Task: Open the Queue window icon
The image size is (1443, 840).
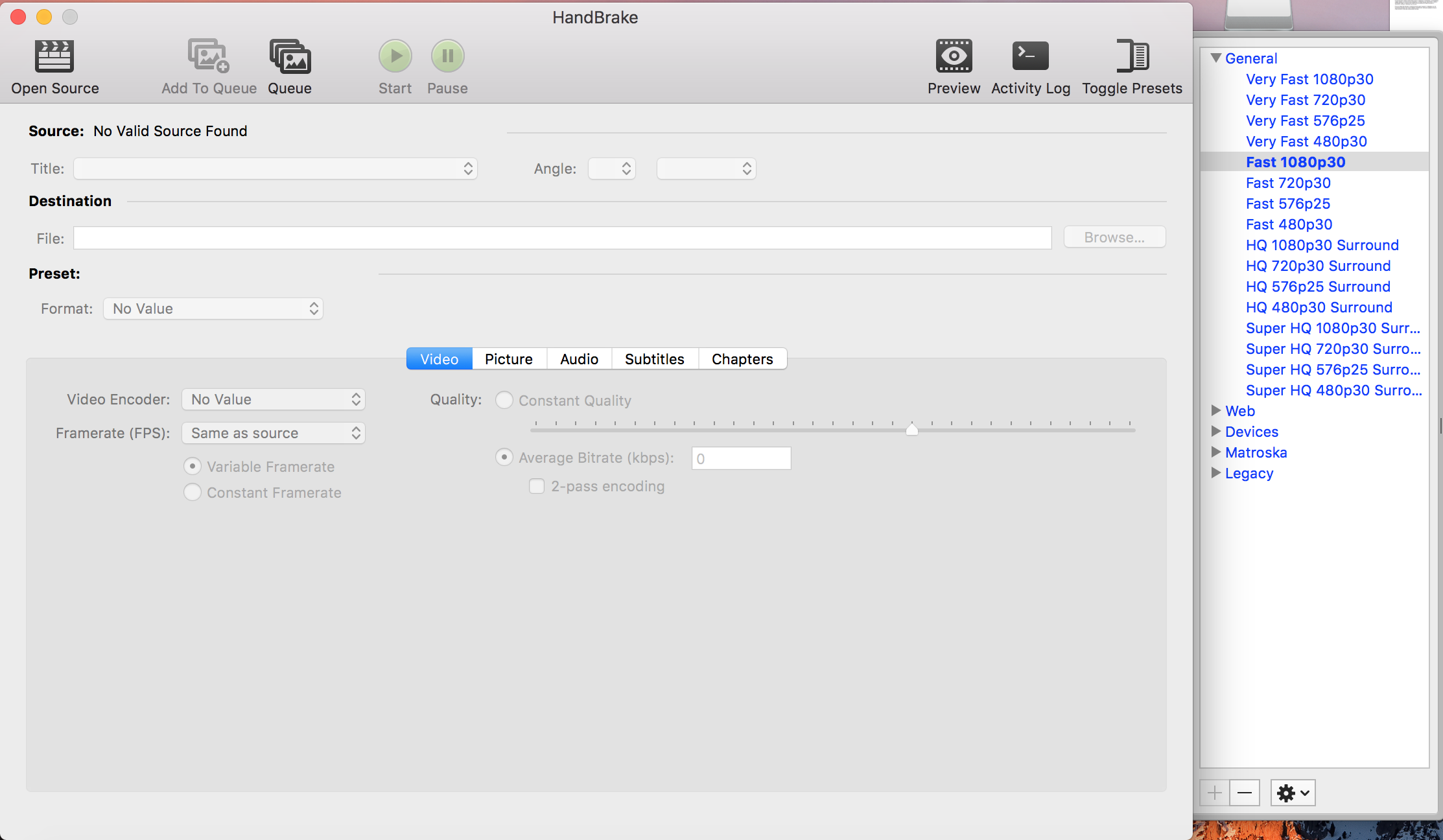Action: 290,56
